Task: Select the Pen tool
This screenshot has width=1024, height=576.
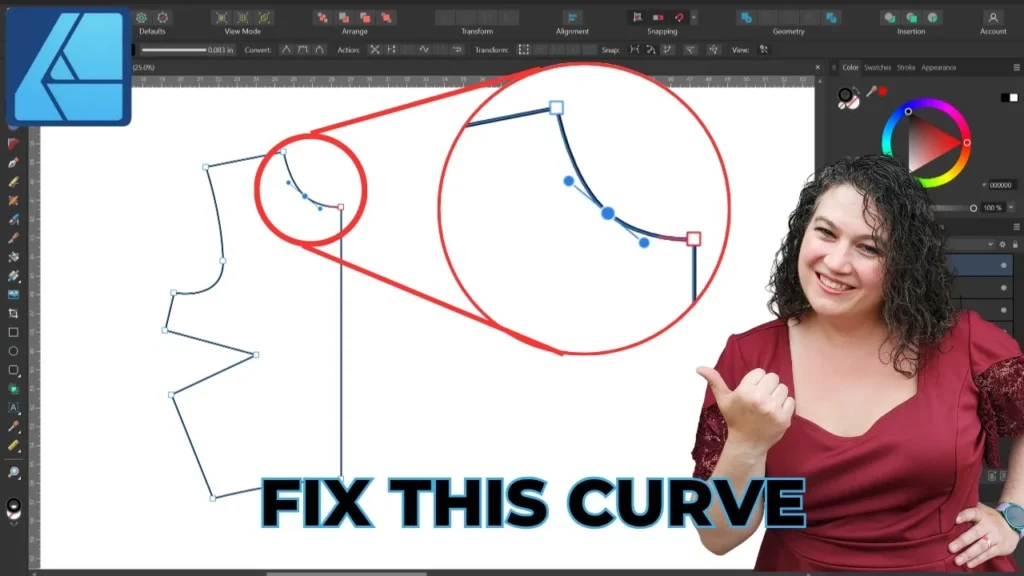Action: point(13,163)
